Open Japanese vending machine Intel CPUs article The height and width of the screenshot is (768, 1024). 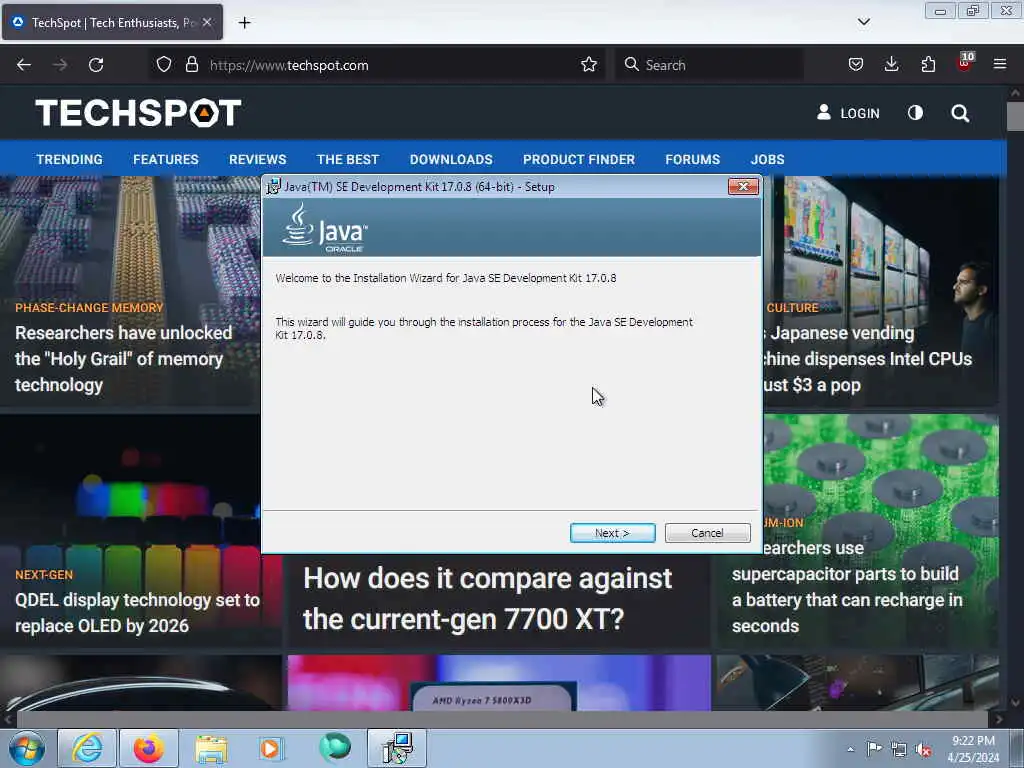867,359
